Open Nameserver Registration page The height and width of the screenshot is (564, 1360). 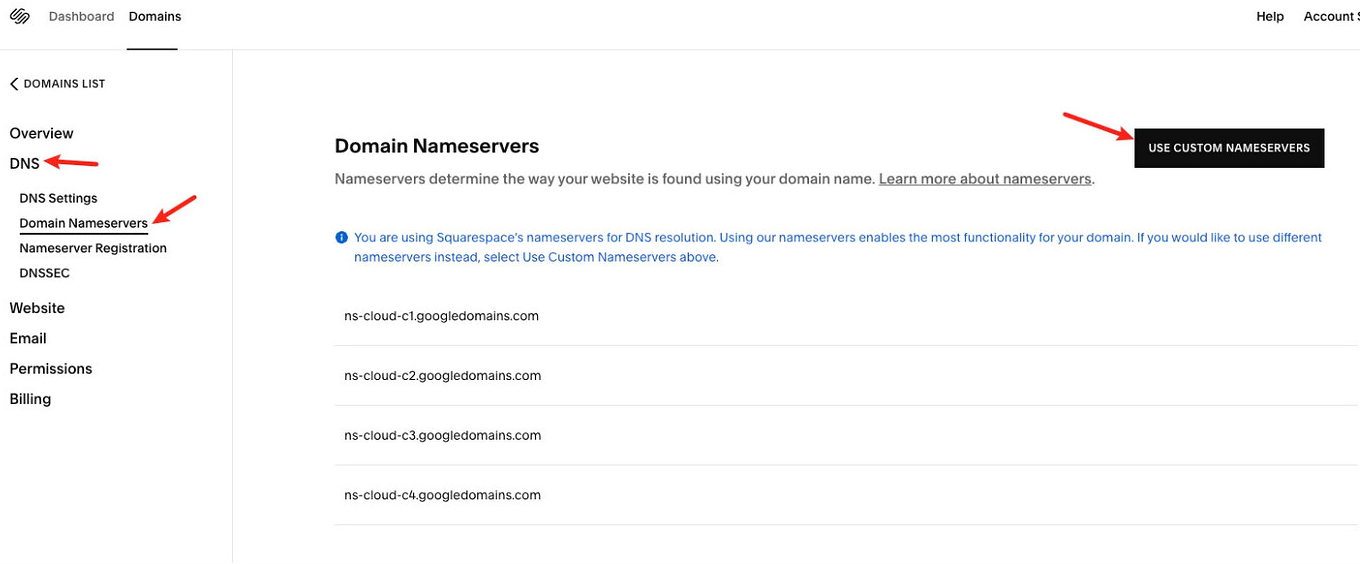[93, 248]
